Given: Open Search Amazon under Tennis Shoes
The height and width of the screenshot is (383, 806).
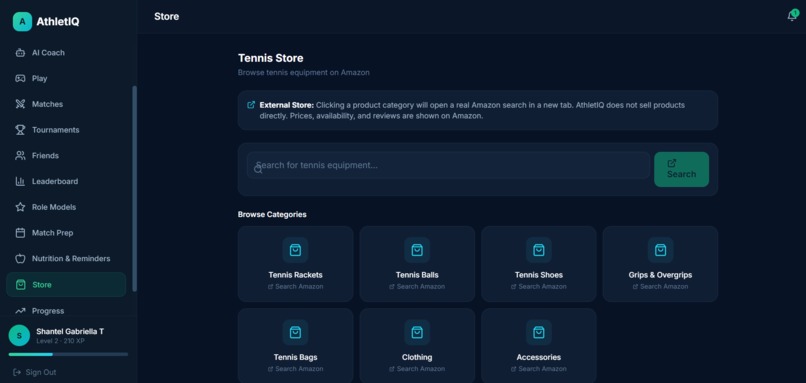Looking at the screenshot, I should [x=538, y=286].
